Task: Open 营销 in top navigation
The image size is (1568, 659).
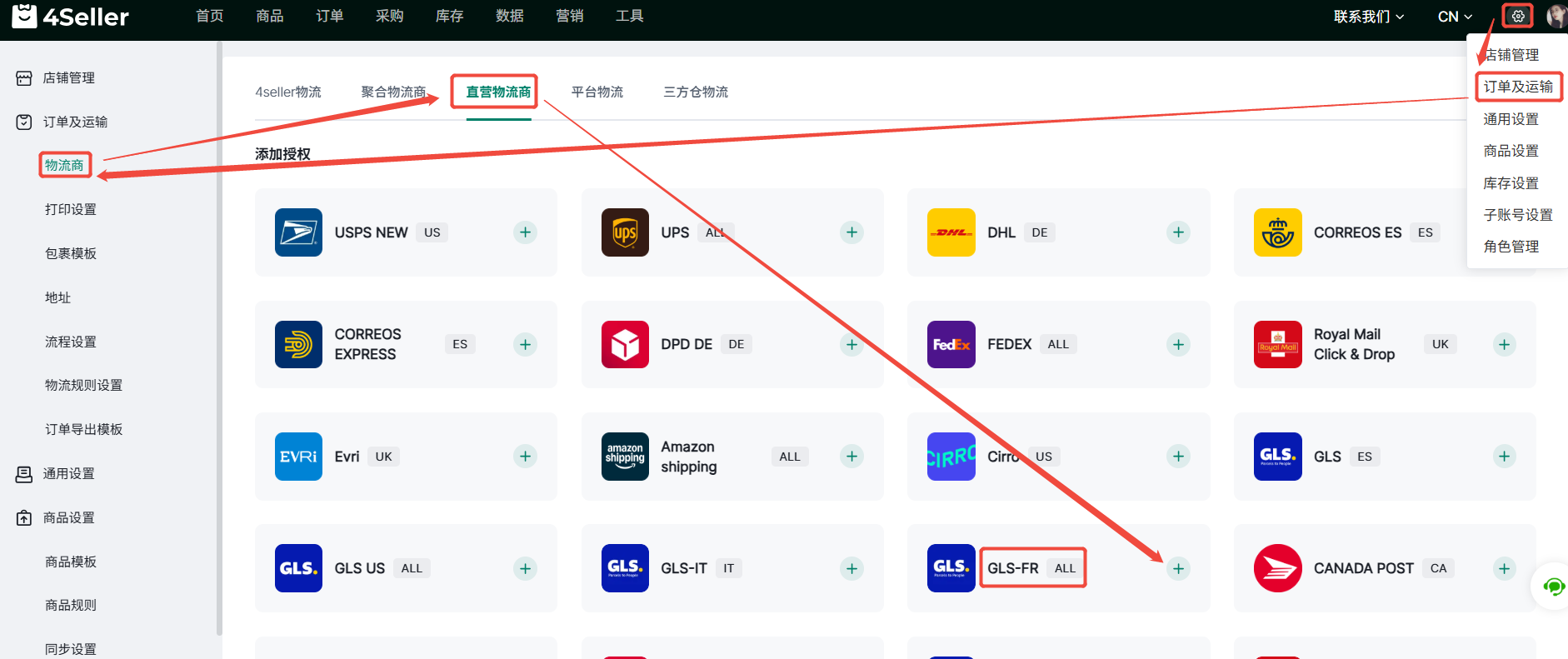Action: pyautogui.click(x=570, y=16)
